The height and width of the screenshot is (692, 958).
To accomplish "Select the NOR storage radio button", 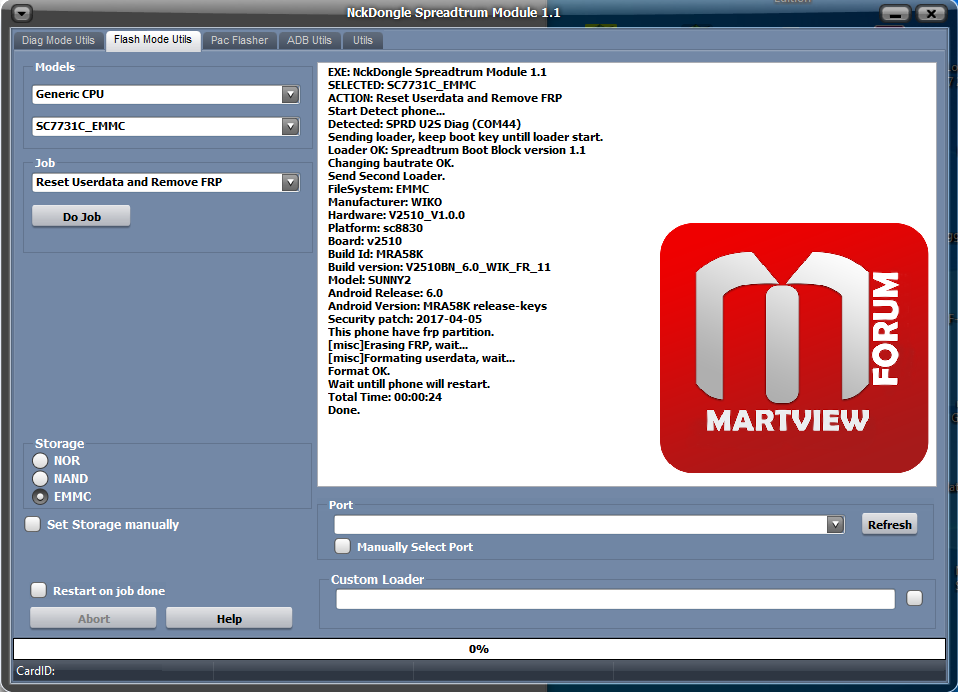I will coord(40,461).
